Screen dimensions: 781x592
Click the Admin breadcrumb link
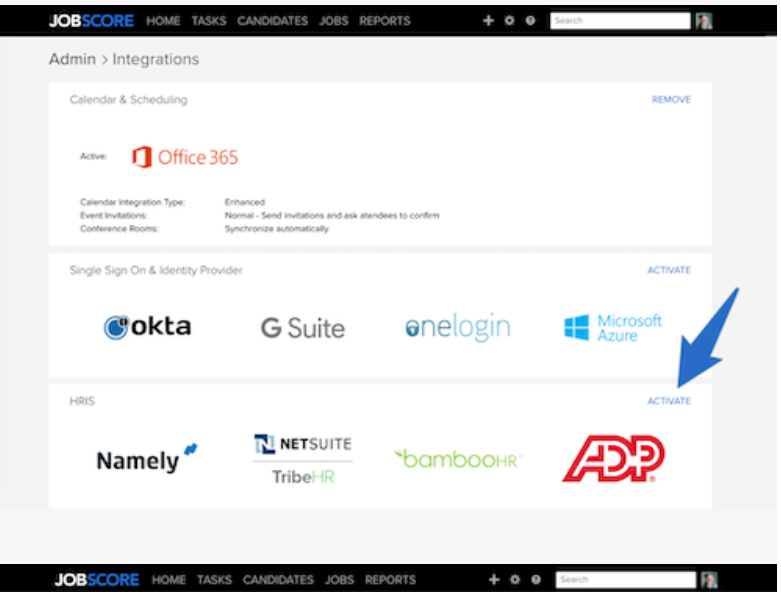72,59
